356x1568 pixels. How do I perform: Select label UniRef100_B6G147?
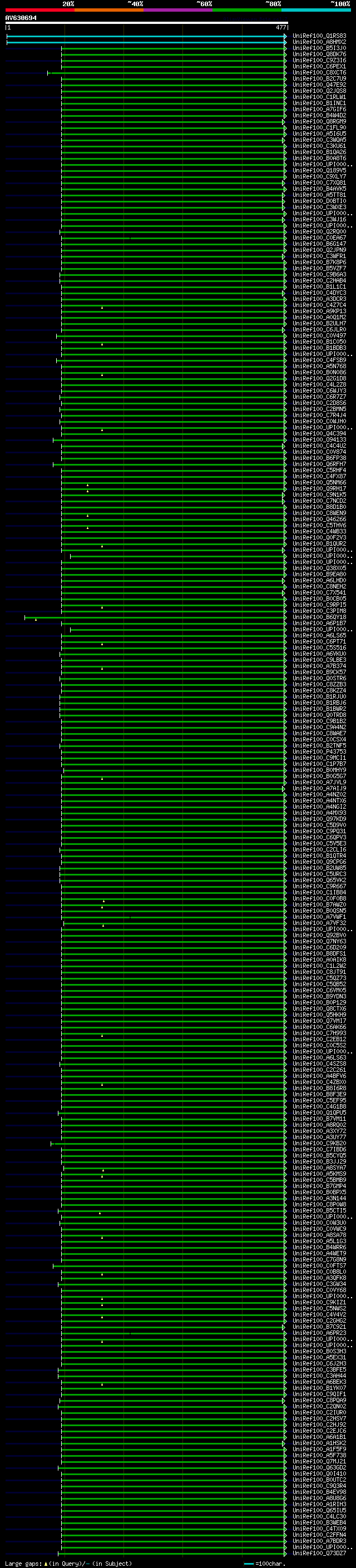319,244
